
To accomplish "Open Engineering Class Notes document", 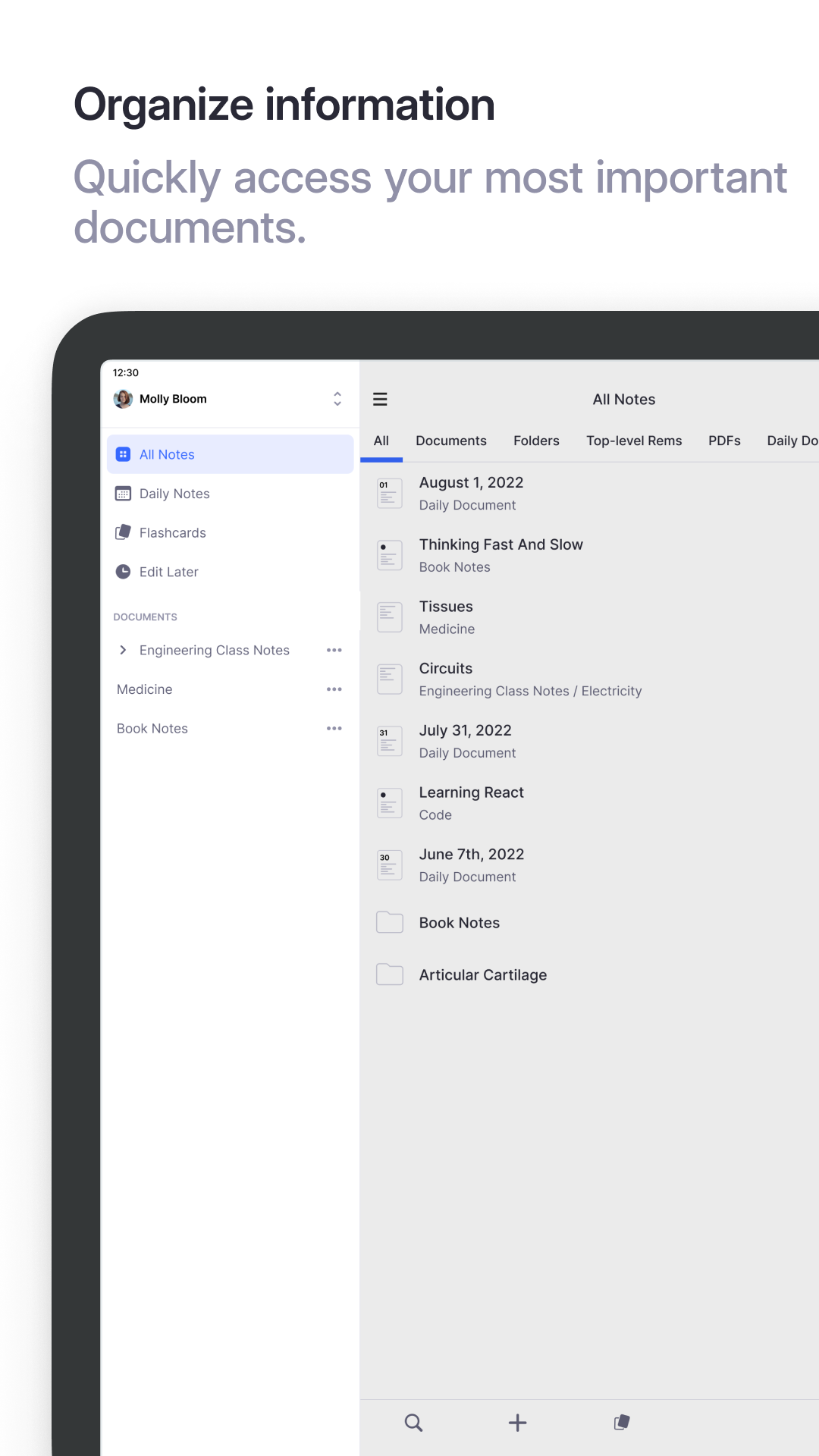I will pyautogui.click(x=215, y=650).
